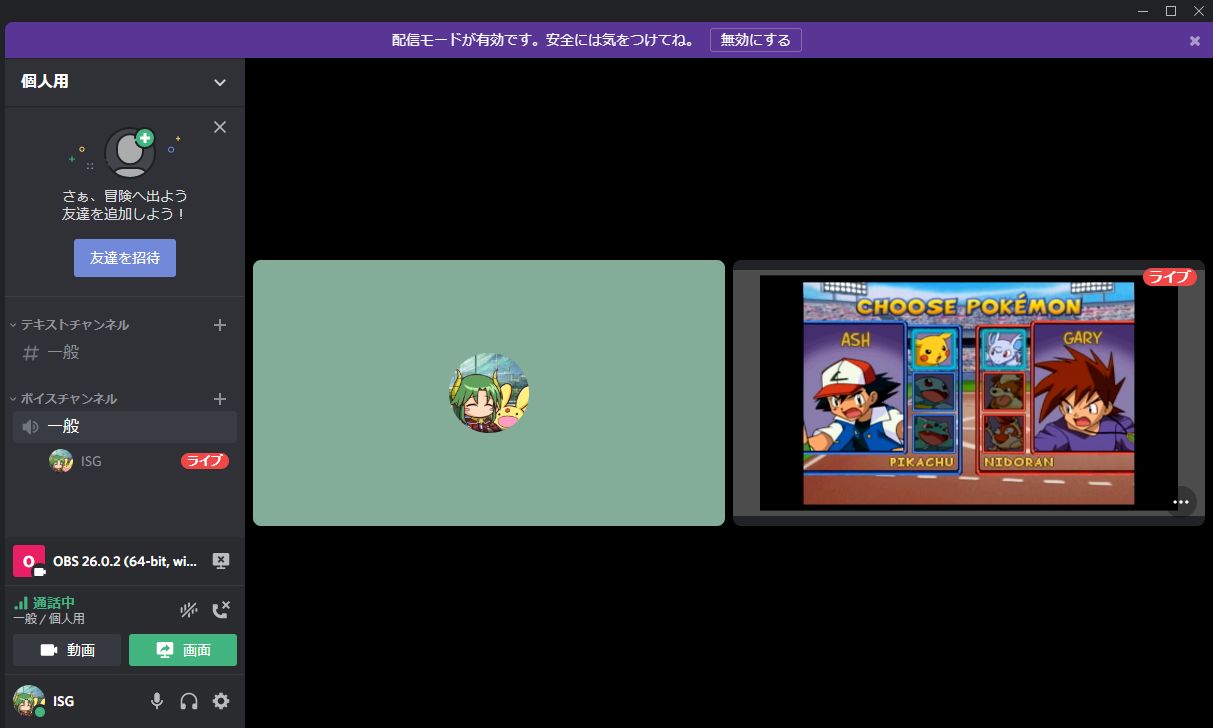Click the 友達を招待 button
This screenshot has height=728, width=1213.
pyautogui.click(x=125, y=258)
